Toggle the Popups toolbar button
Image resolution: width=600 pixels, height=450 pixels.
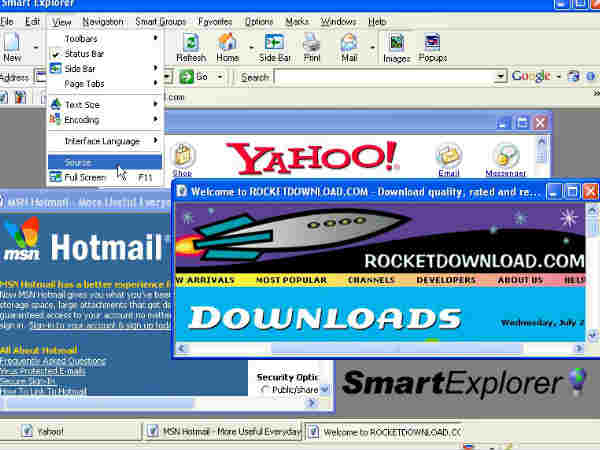tap(432, 48)
